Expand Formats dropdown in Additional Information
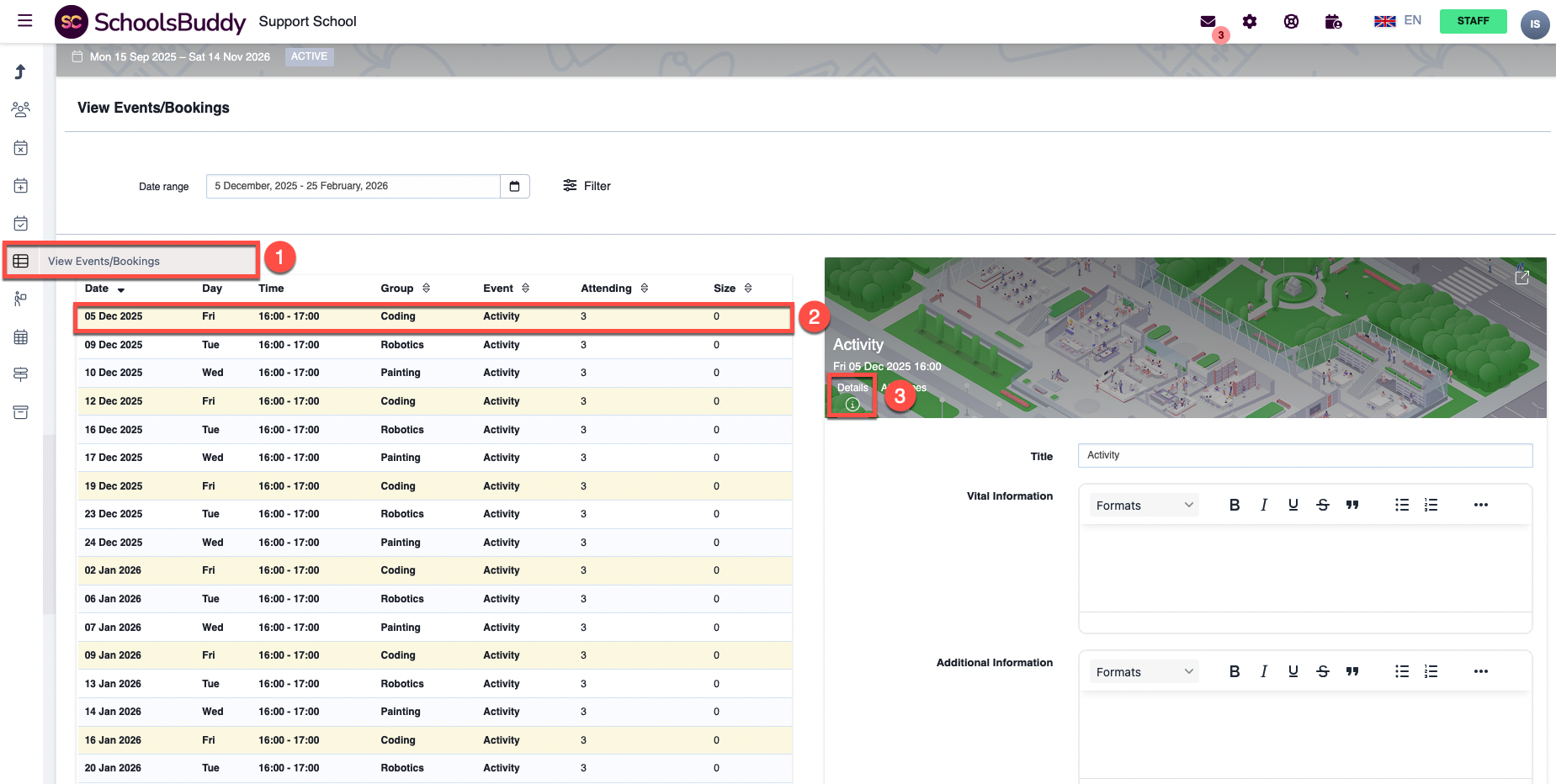This screenshot has height=784, width=1556. point(1144,671)
